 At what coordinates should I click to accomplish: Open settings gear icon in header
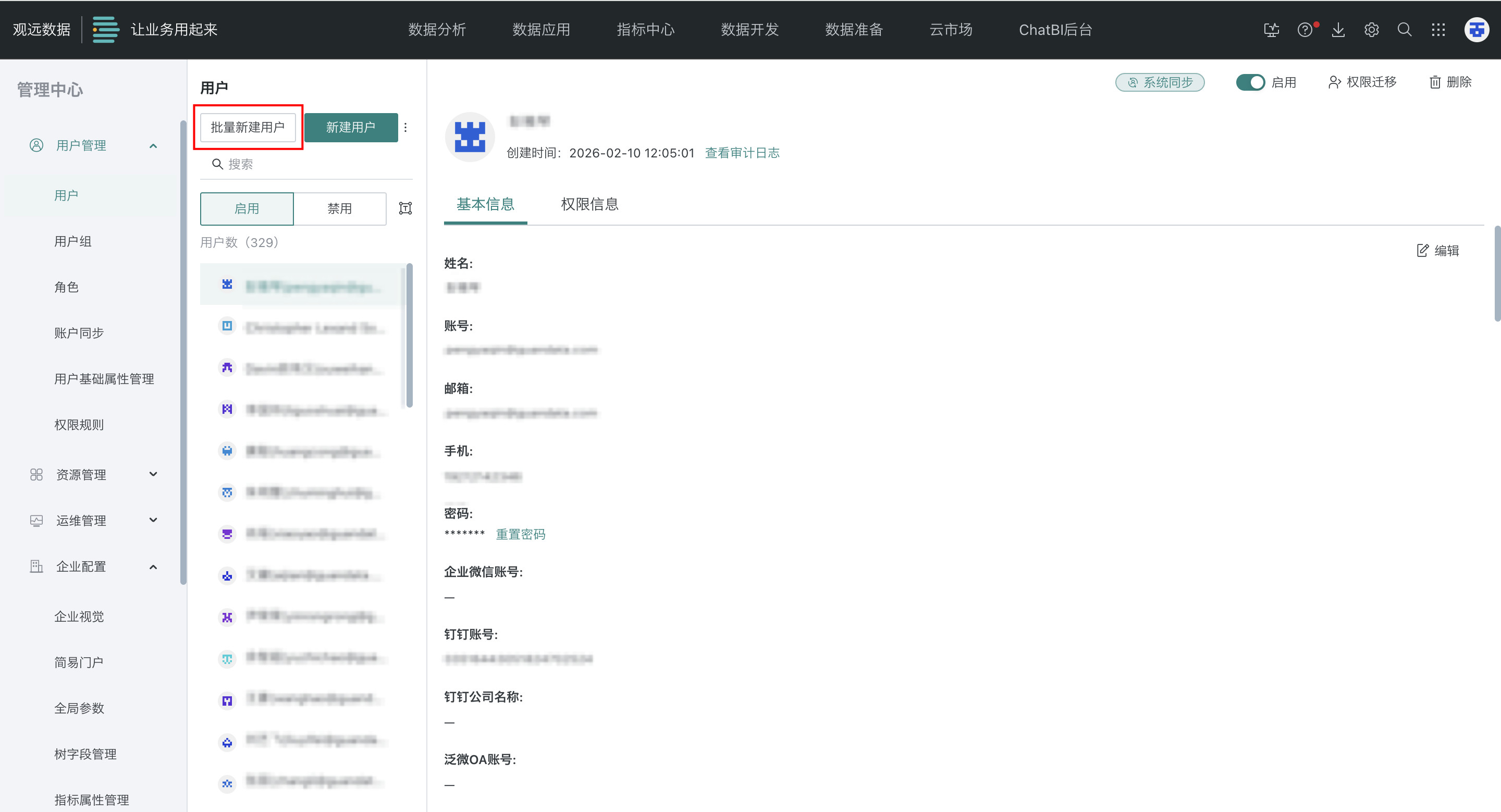[1371, 30]
